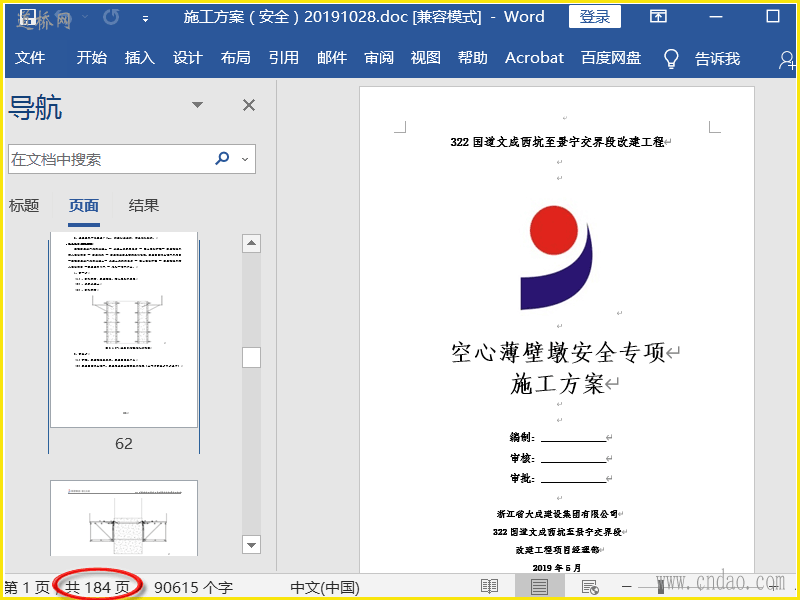Click the 告诉我 search box text
Screen dimensions: 800x600
[717, 59]
